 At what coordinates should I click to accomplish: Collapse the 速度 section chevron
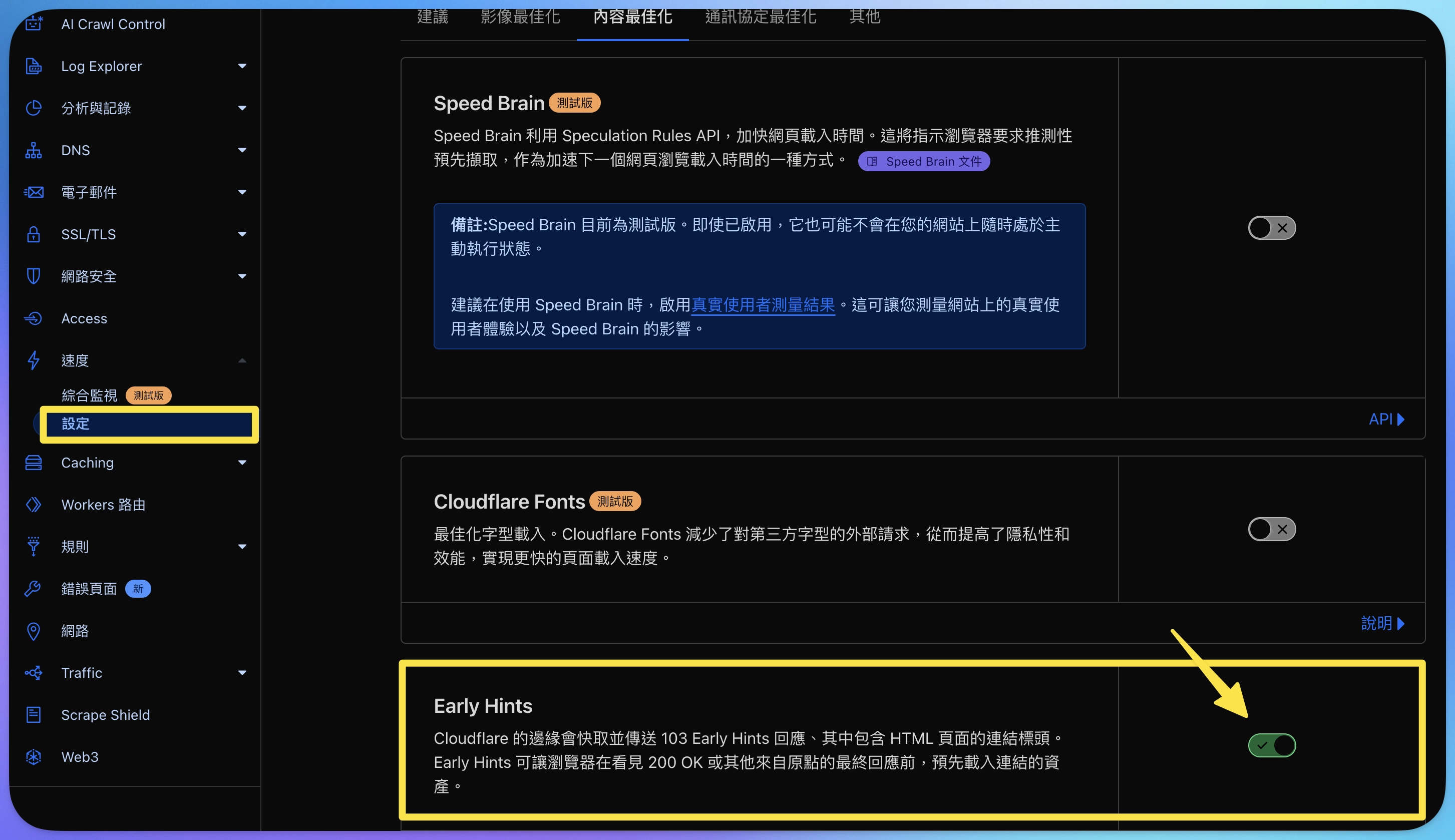click(x=242, y=360)
